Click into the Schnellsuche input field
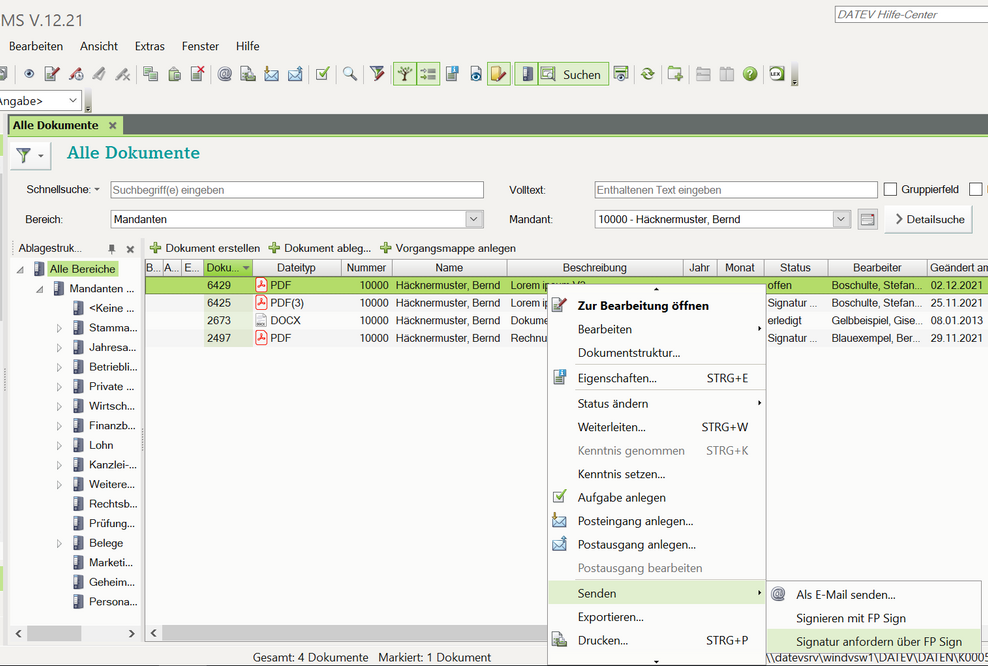This screenshot has width=988, height=666. pos(296,190)
